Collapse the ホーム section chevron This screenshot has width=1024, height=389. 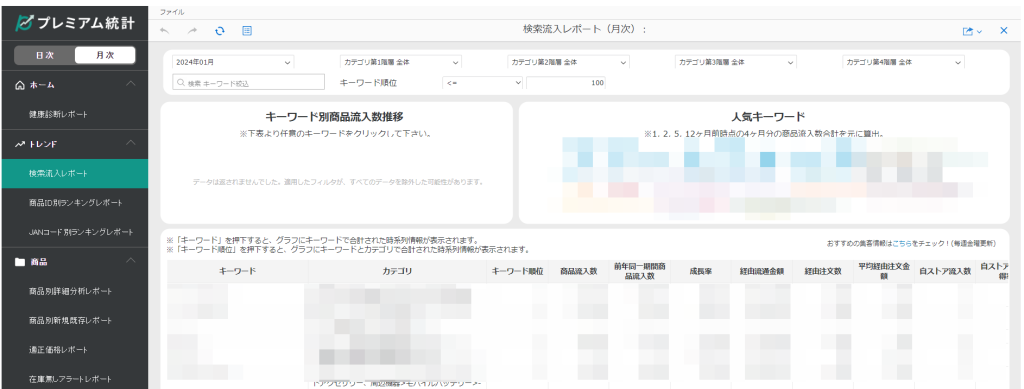(x=131, y=84)
